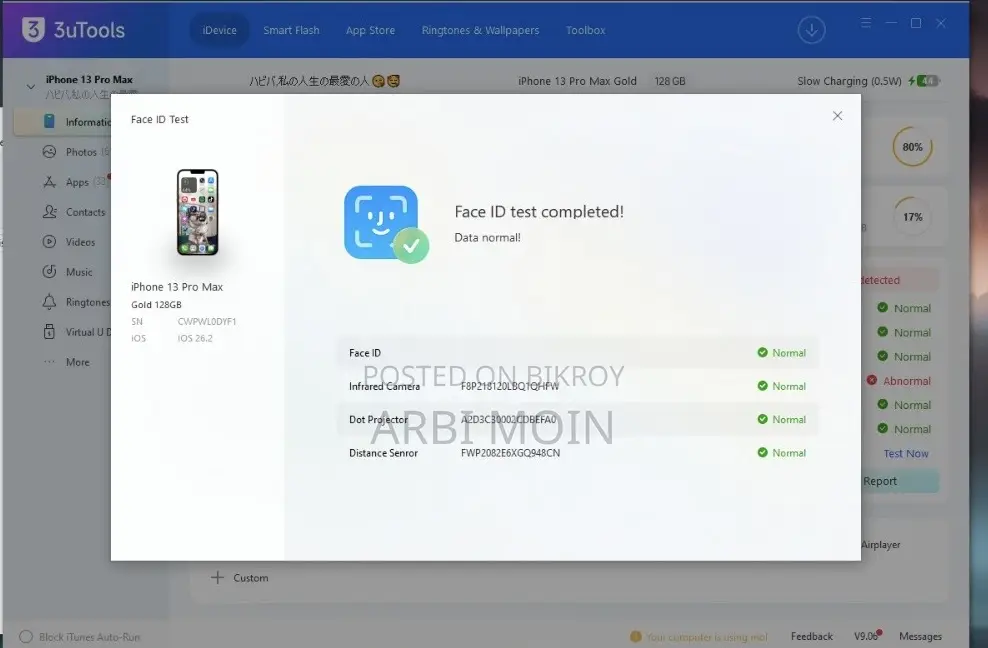The width and height of the screenshot is (988, 648).
Task: Open the download manager arrow icon
Action: click(x=811, y=30)
